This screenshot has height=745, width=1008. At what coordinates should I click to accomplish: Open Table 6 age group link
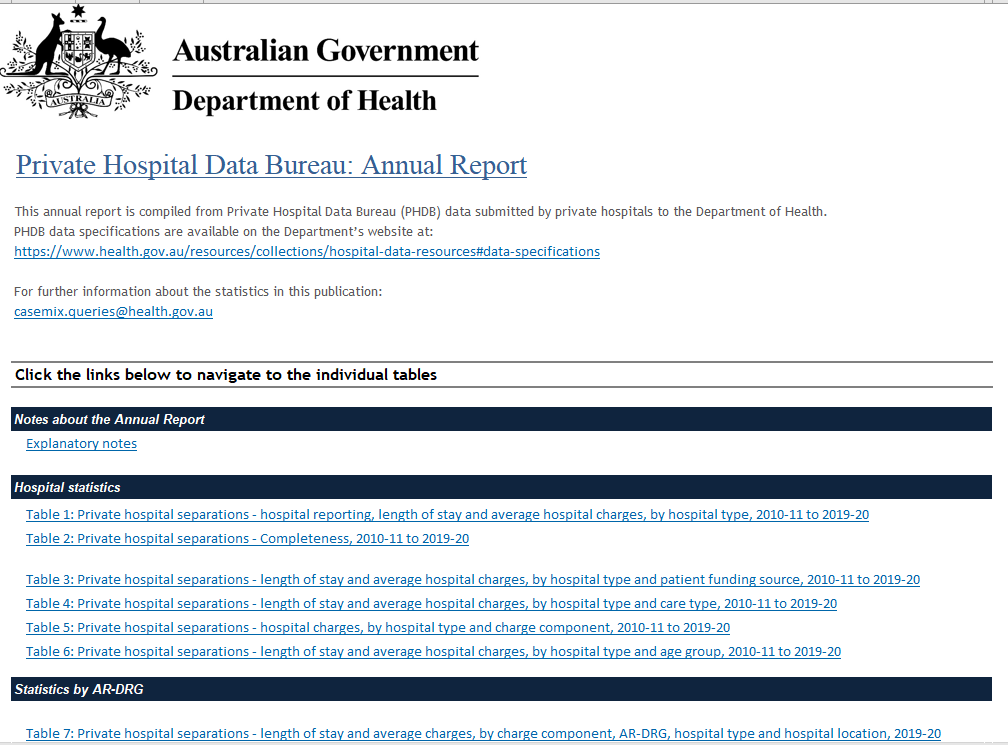433,652
